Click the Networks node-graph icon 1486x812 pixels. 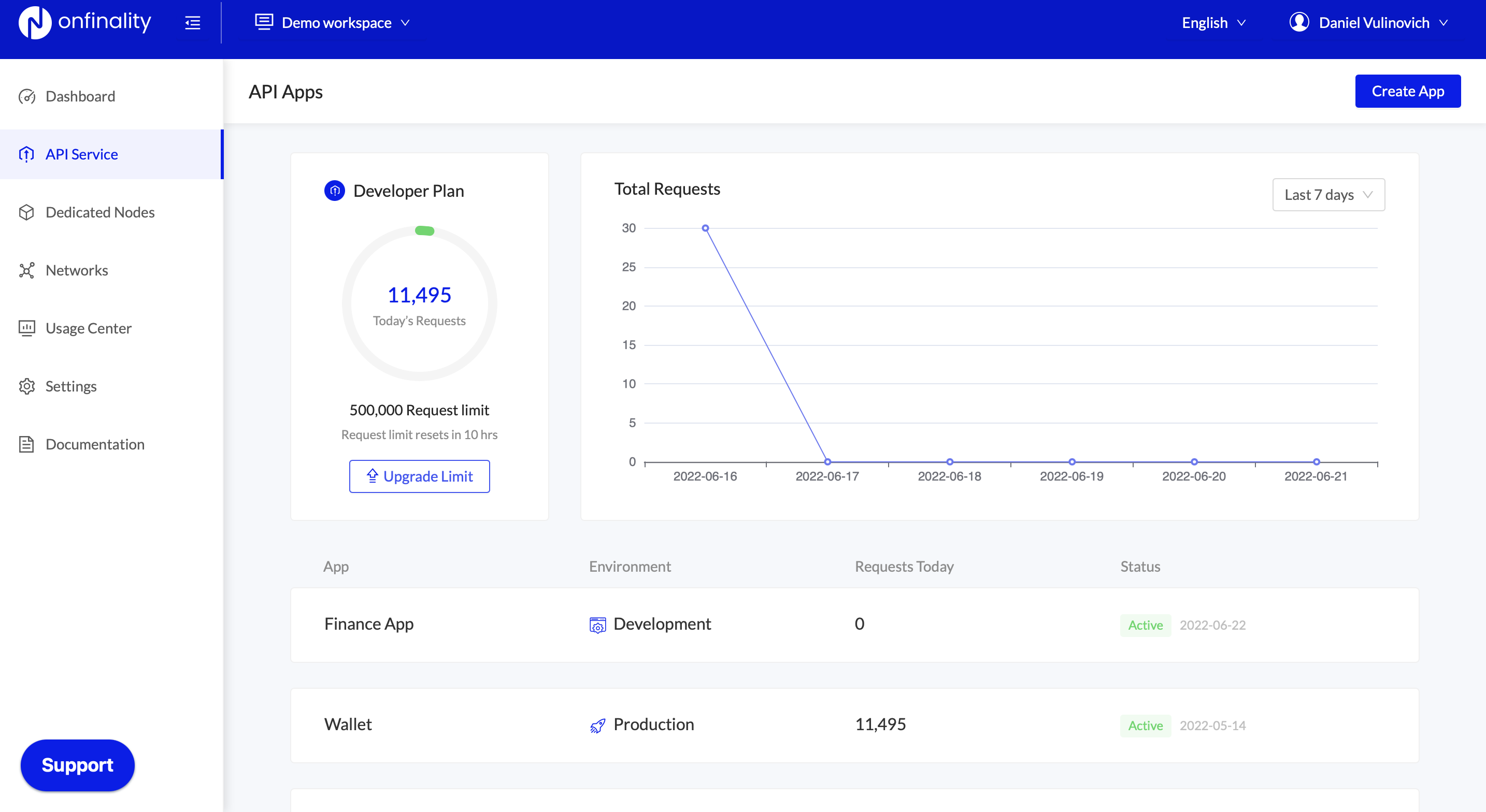[x=26, y=270]
